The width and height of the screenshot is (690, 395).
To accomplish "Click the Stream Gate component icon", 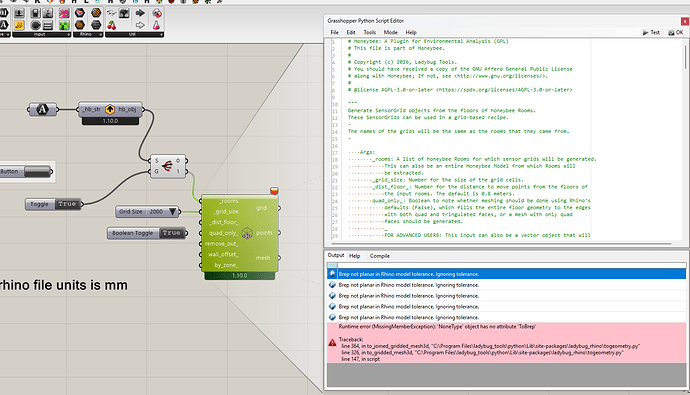I will click(x=167, y=166).
